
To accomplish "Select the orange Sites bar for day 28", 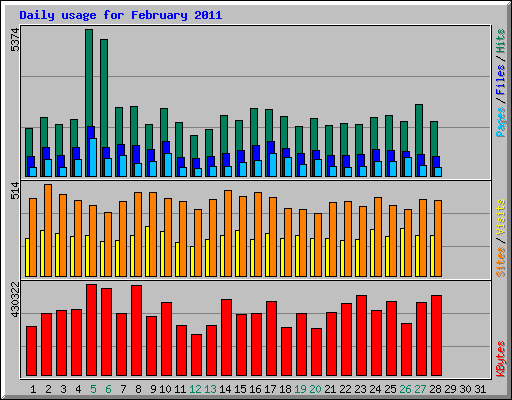I will pyautogui.click(x=438, y=238).
